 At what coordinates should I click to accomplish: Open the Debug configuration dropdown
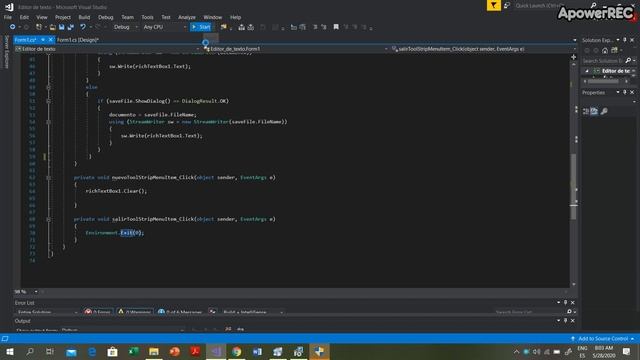[126, 27]
